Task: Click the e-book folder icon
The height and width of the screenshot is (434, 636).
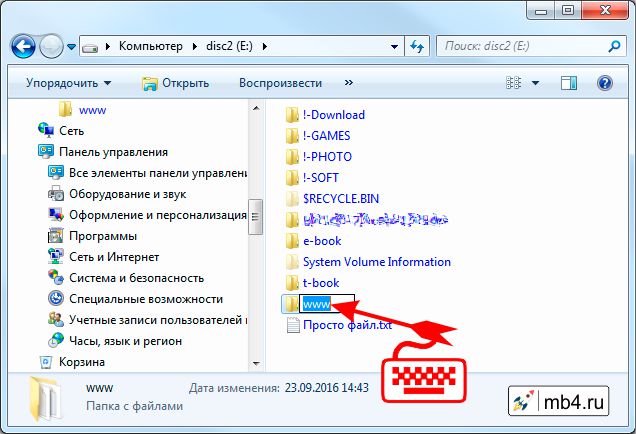Action: click(x=292, y=241)
